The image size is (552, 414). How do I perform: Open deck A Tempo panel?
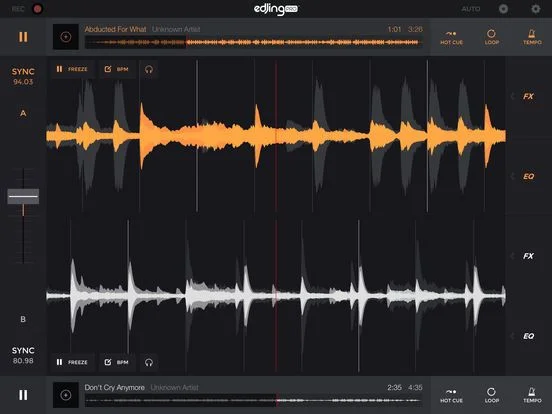coord(532,38)
